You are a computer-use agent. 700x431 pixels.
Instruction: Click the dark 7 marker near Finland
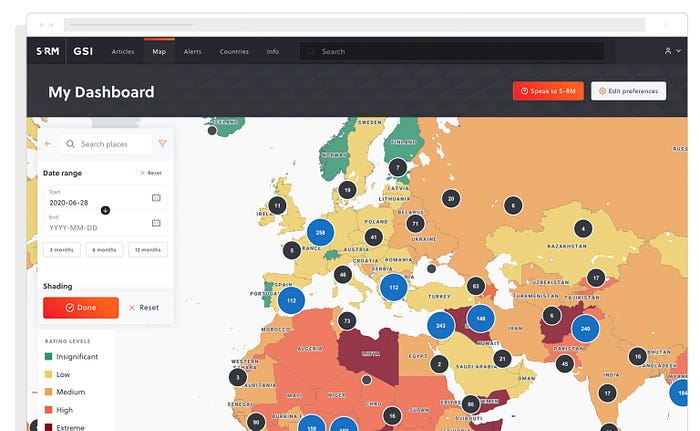(x=398, y=167)
